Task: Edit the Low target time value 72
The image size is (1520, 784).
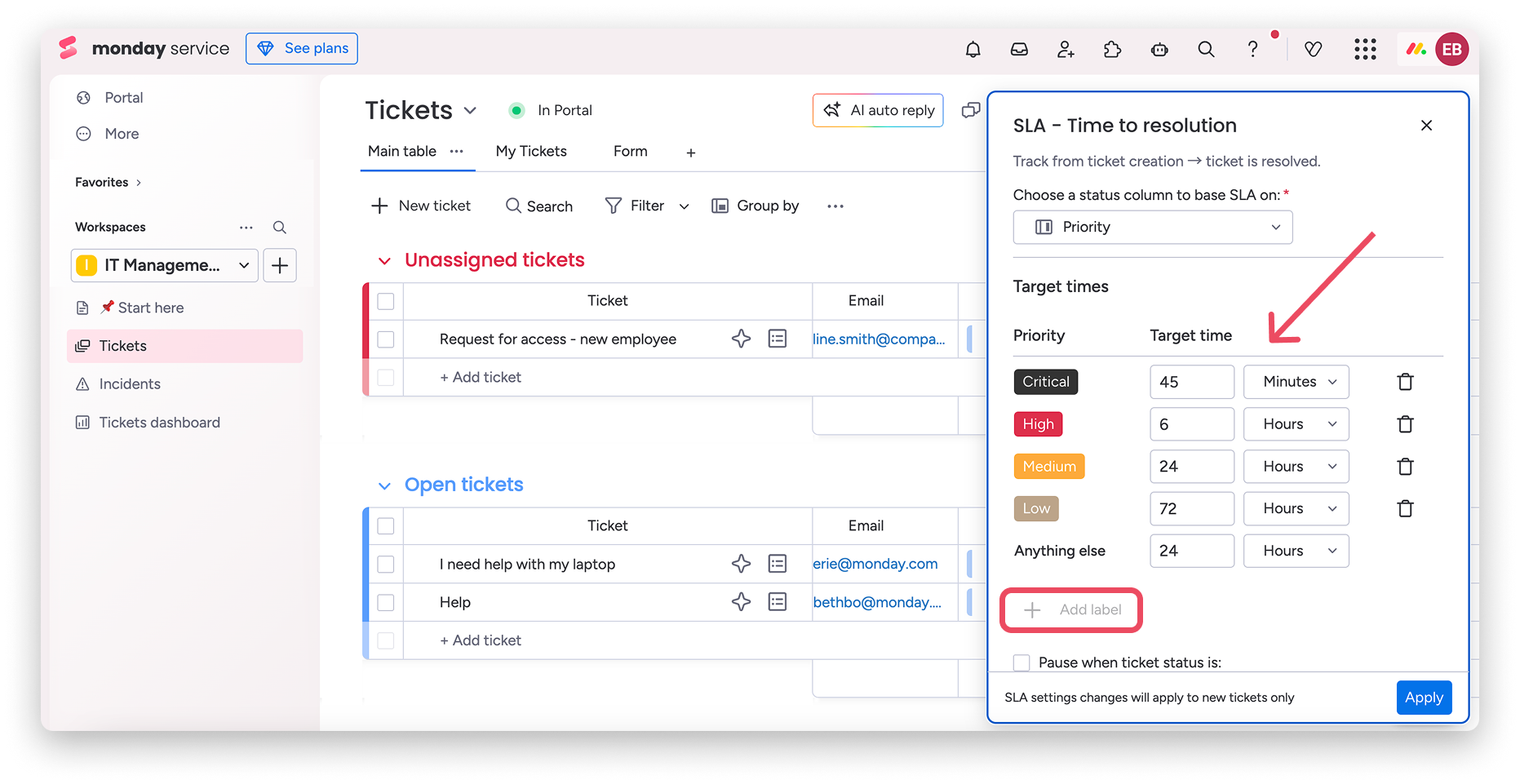Action: (1192, 508)
